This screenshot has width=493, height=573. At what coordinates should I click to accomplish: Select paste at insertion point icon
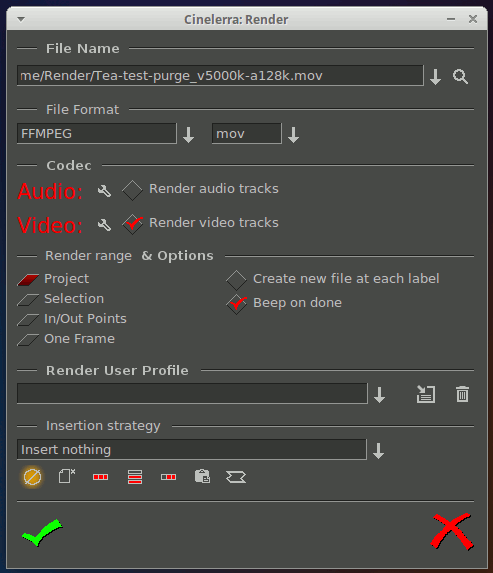202,477
